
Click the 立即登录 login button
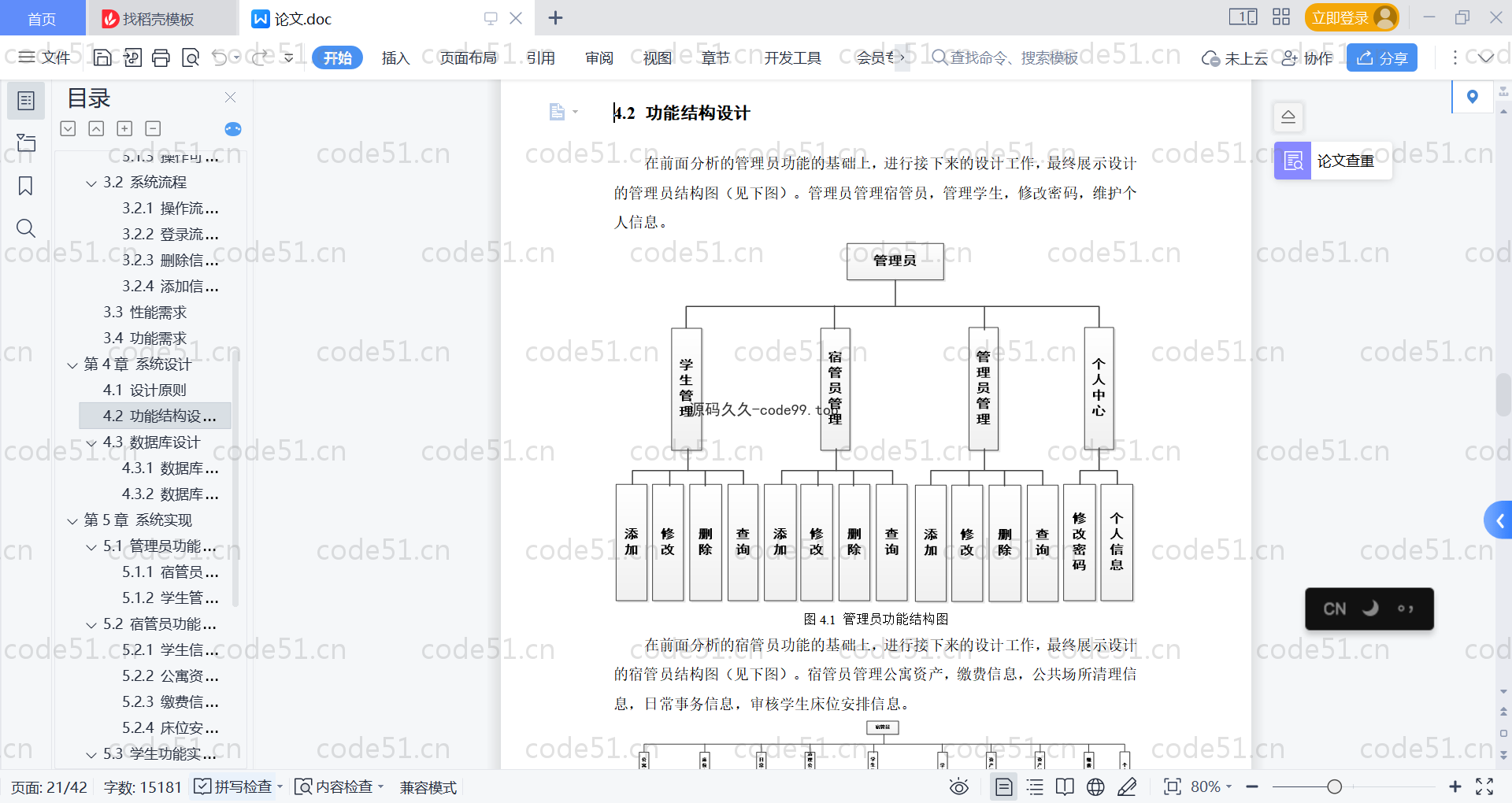coord(1351,17)
